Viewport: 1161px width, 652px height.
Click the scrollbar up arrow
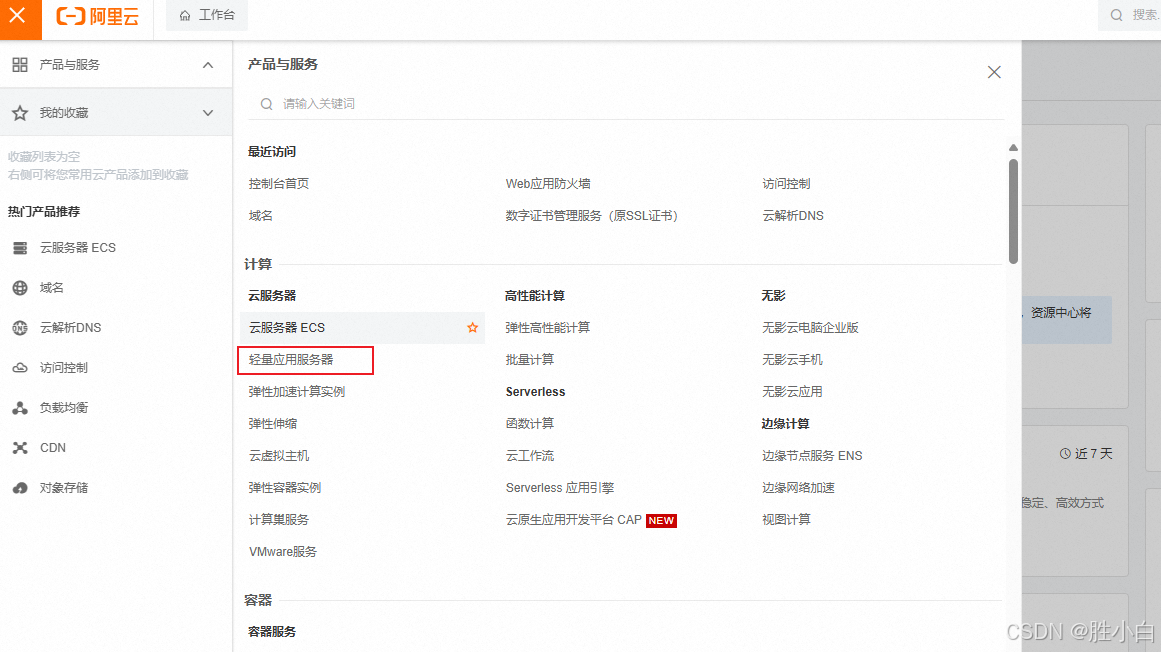point(1013,148)
